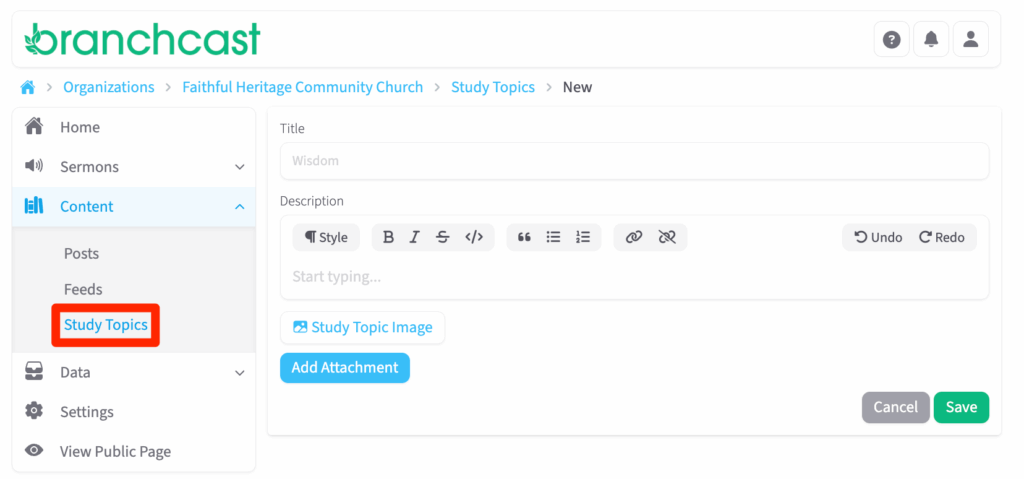This screenshot has height=479, width=1024.
Task: Open the user account profile icon
Action: [970, 39]
